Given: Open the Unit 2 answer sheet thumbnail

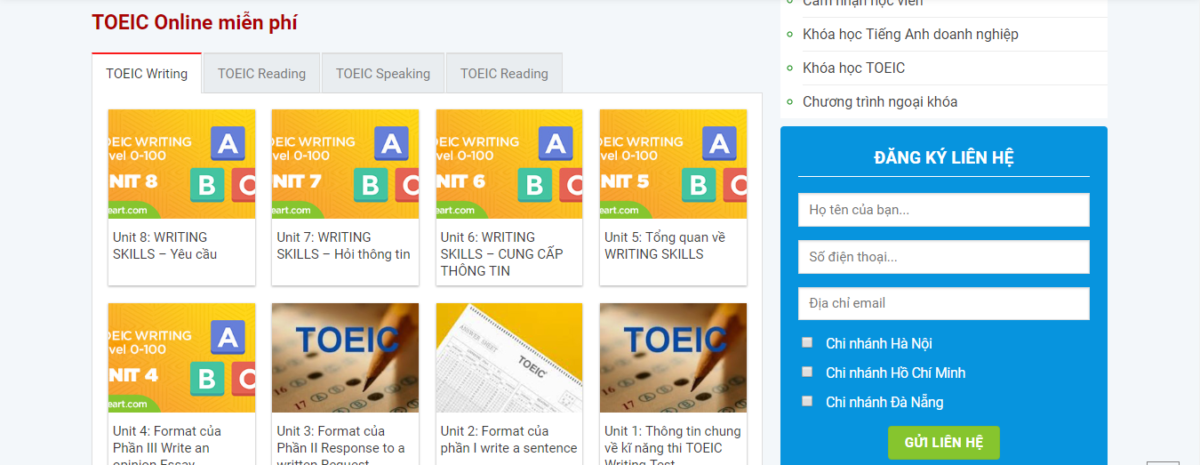Looking at the screenshot, I should [x=509, y=358].
